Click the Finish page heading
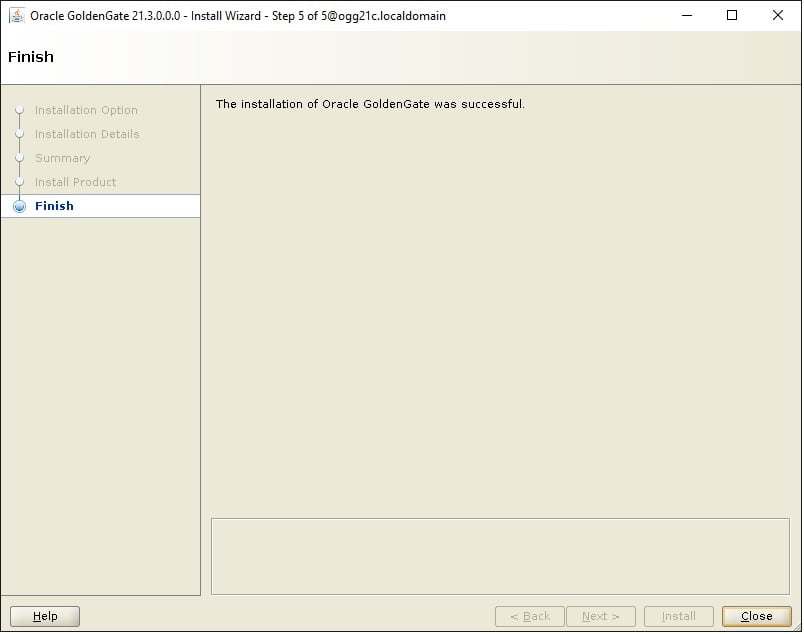The height and width of the screenshot is (634, 804). (x=31, y=56)
